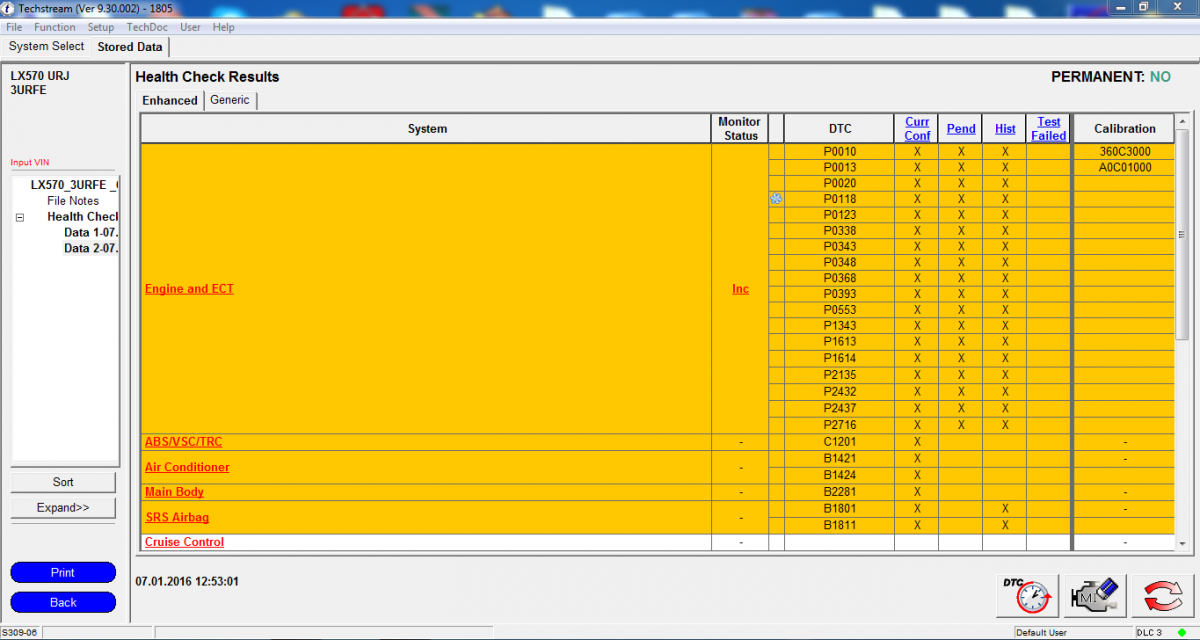Image resolution: width=1200 pixels, height=640 pixels.
Task: Click the Test Failed column header link
Action: coord(1049,129)
